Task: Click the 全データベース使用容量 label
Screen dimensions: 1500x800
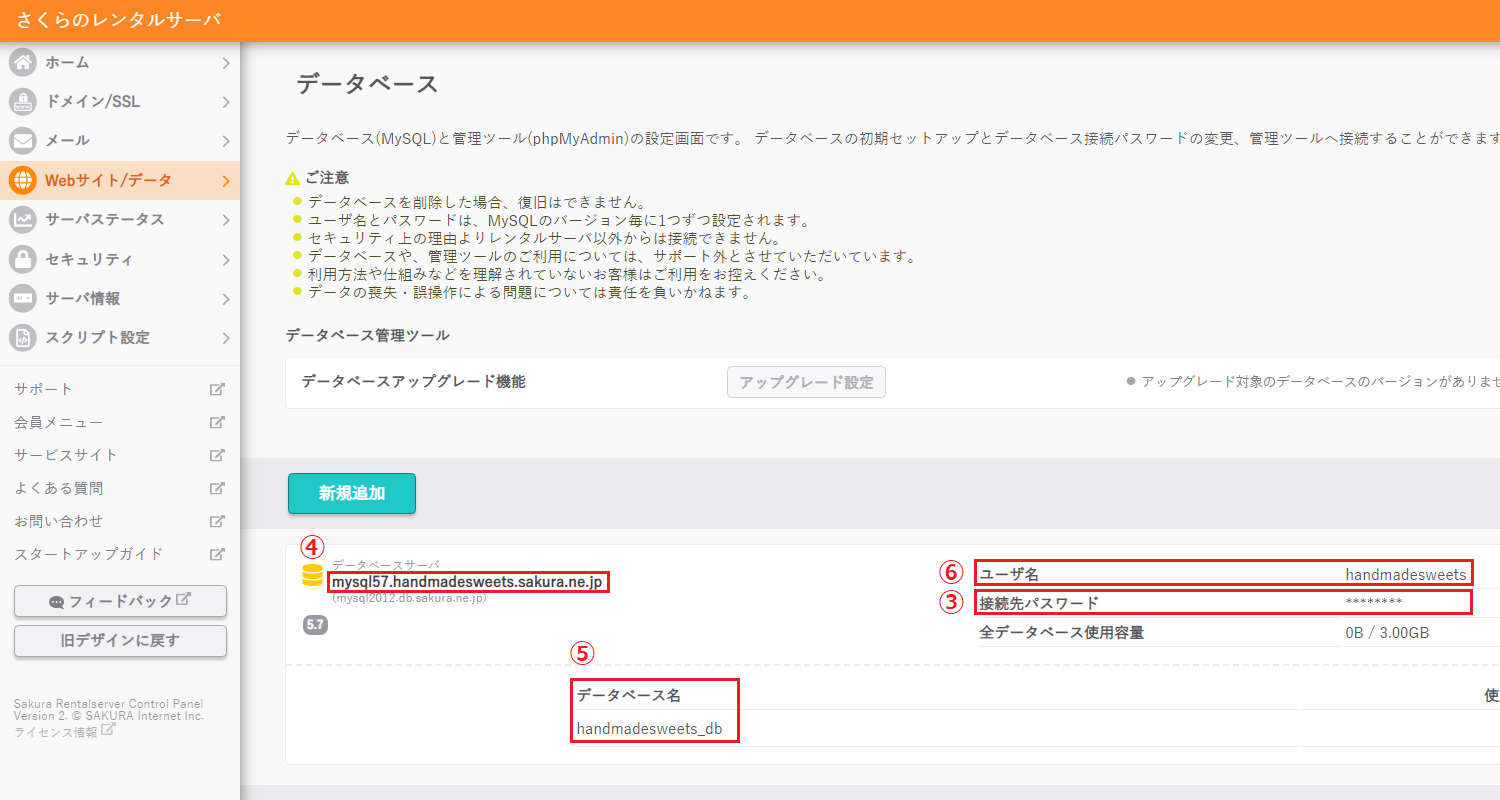Action: 1062,632
